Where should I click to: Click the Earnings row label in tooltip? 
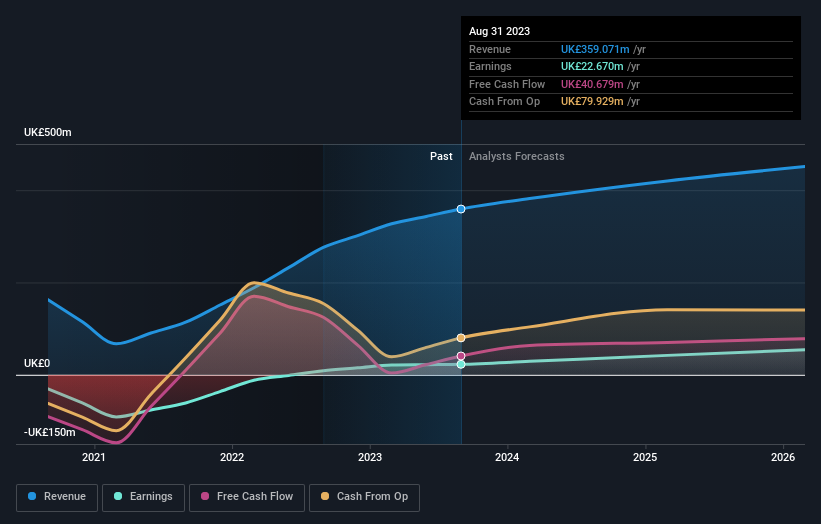click(x=490, y=66)
